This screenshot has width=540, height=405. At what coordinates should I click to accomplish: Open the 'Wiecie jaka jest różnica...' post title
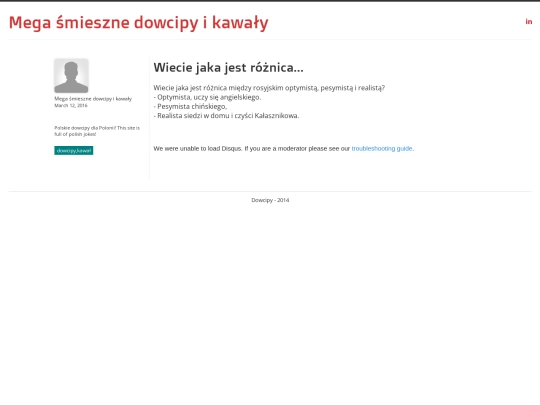(x=228, y=68)
